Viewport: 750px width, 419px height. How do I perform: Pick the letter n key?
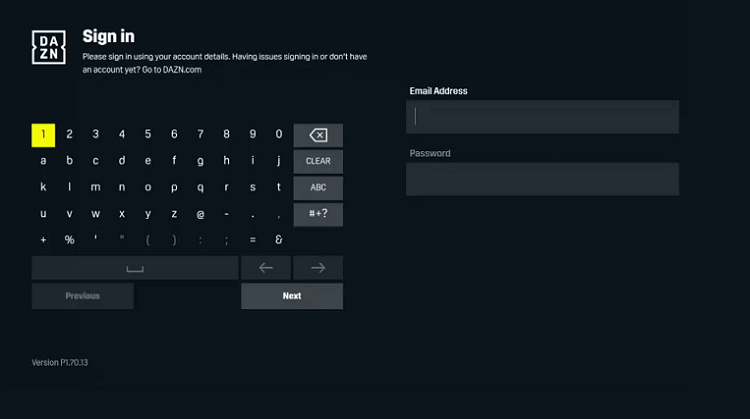click(122, 187)
